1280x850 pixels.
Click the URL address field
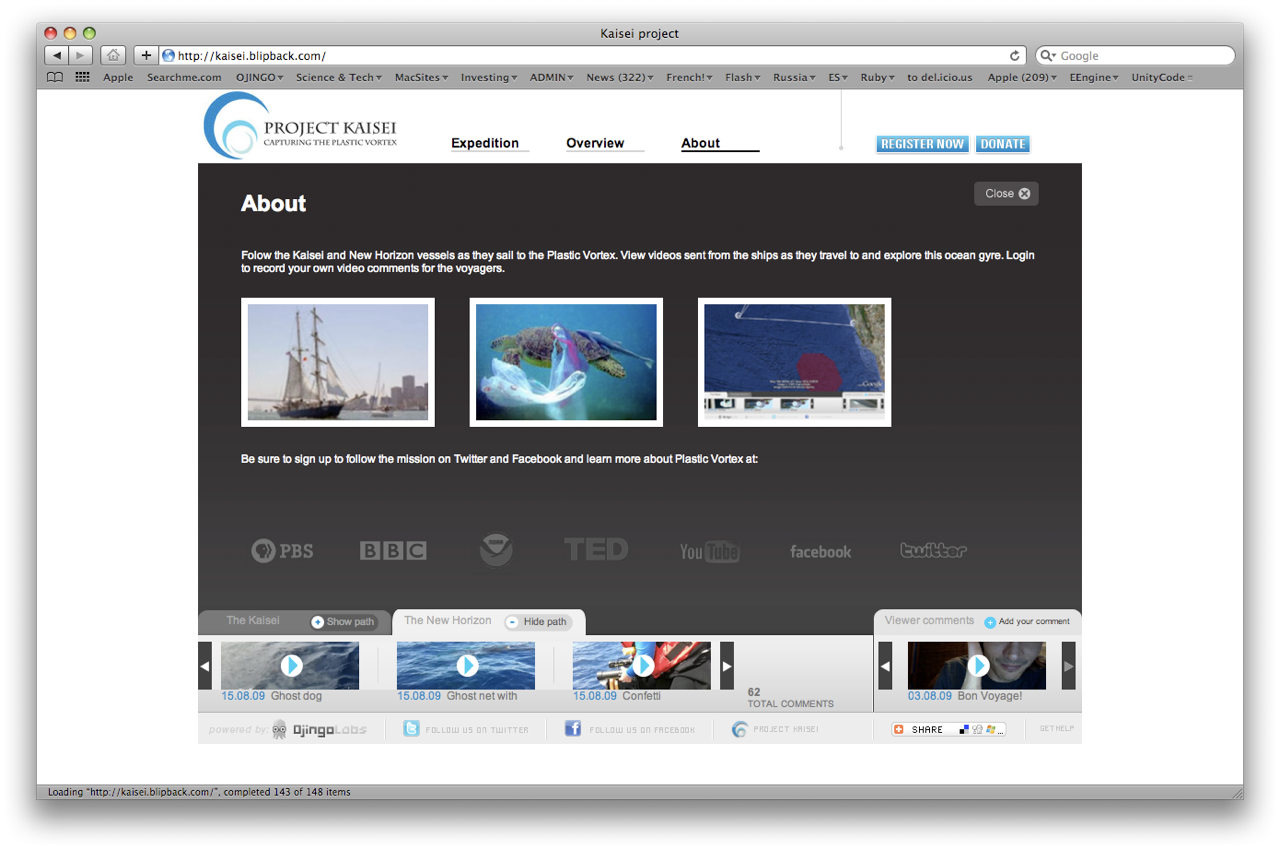pyautogui.click(x=592, y=56)
